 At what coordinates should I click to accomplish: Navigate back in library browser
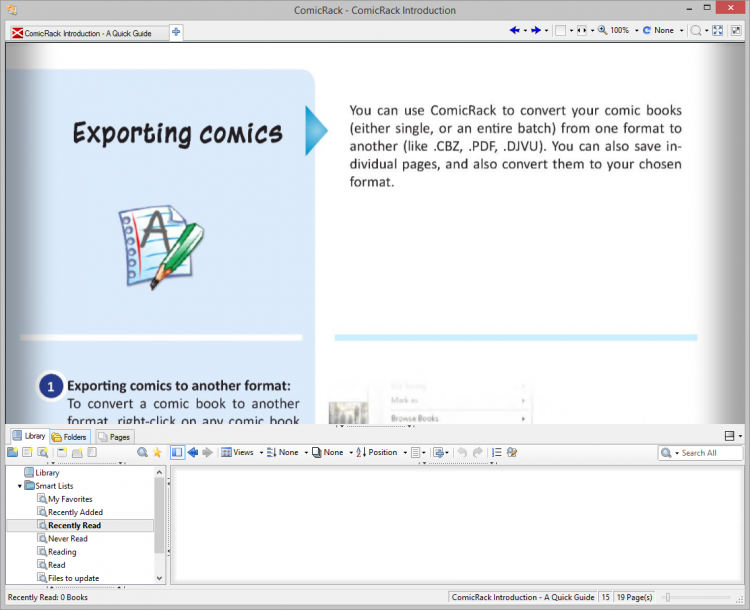coord(193,452)
